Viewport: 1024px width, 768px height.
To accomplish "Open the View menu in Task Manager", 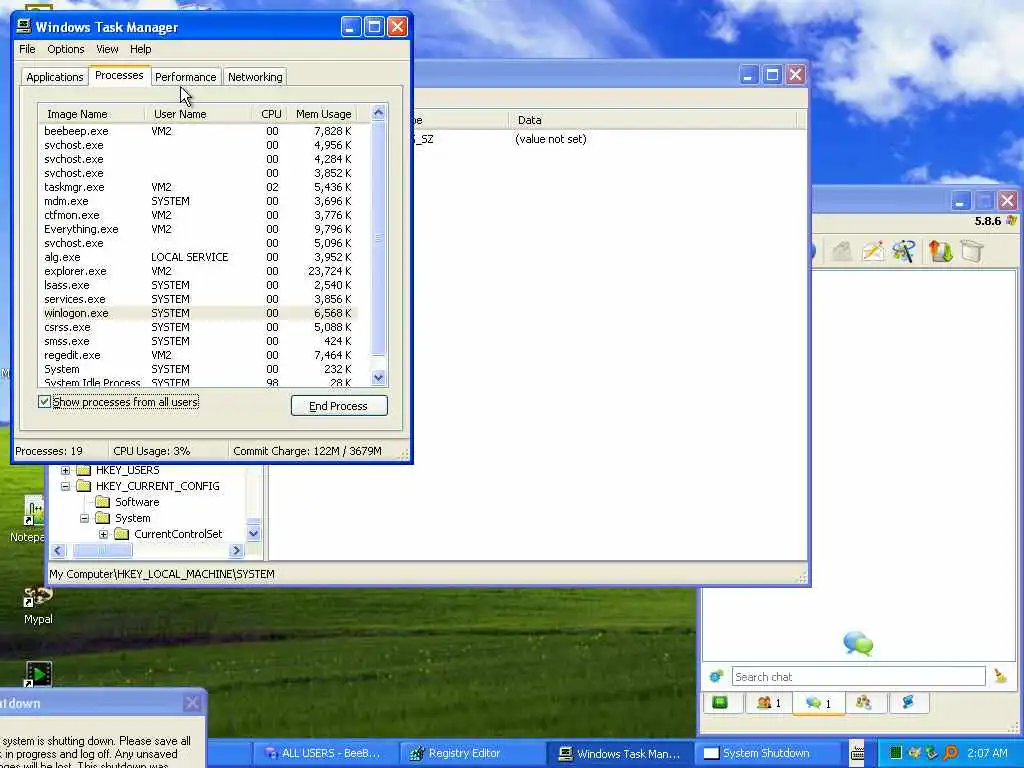I will 107,49.
